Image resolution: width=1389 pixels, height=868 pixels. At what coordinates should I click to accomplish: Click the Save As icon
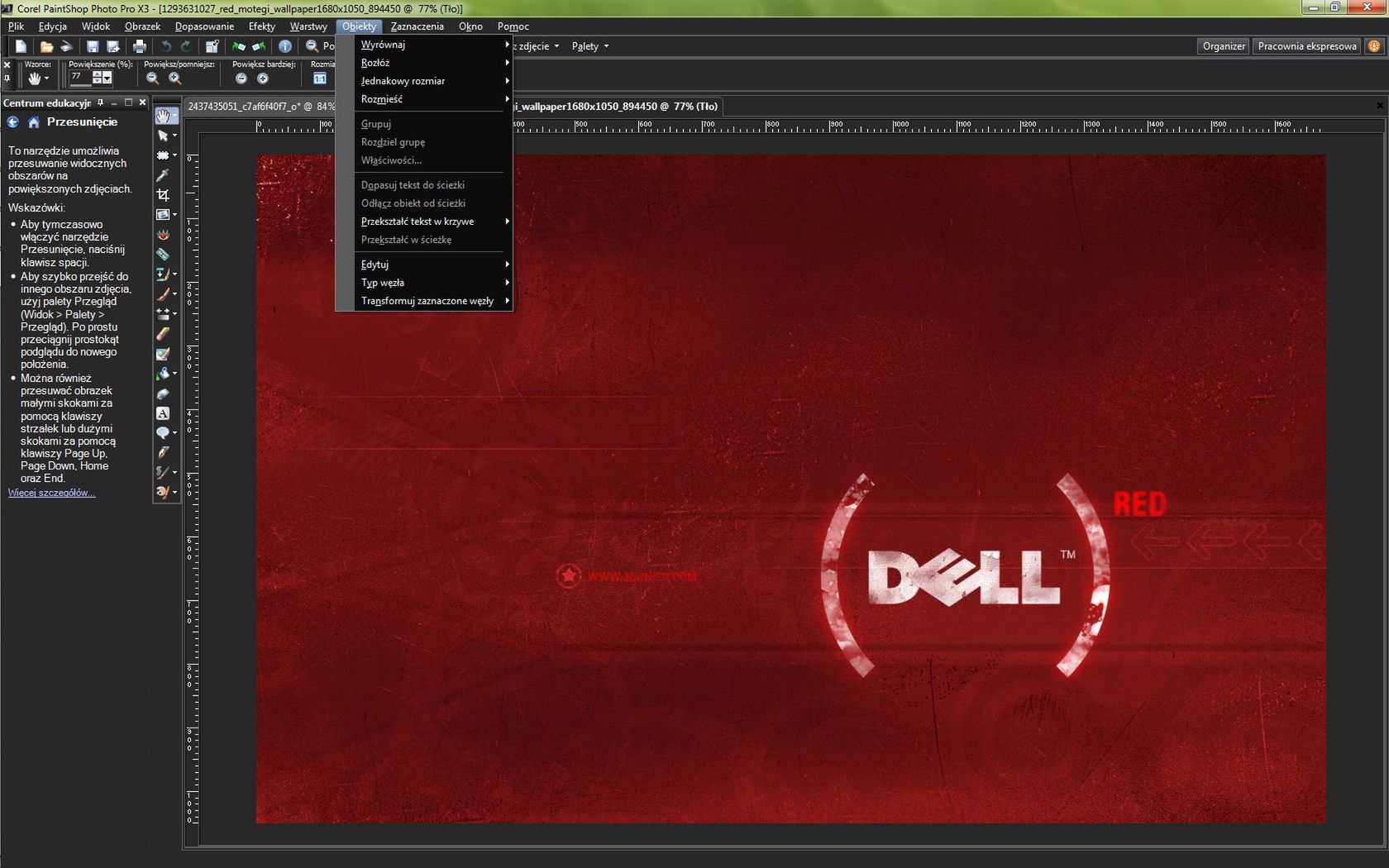pos(113,46)
